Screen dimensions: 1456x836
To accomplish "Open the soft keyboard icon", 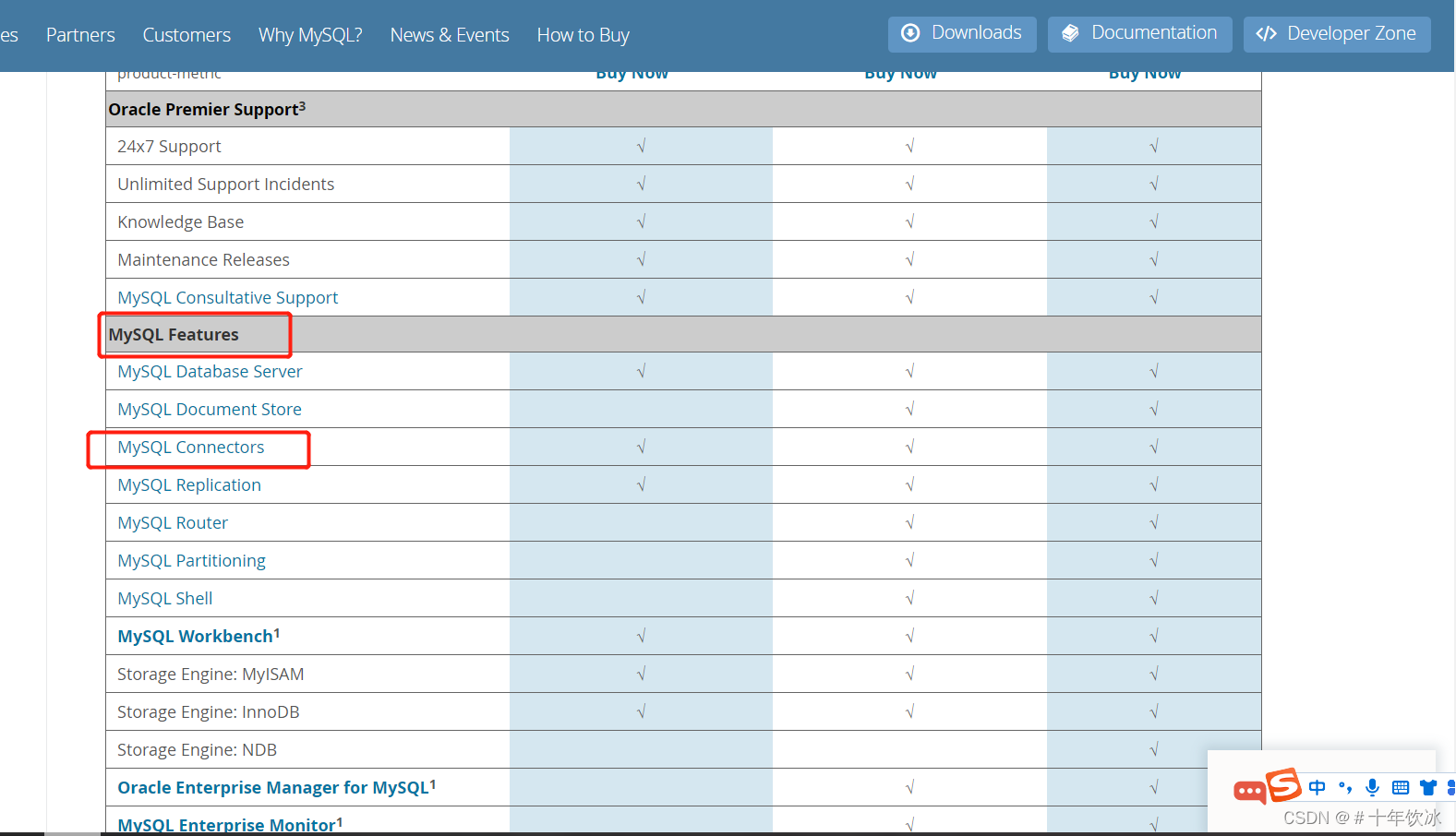I will pyautogui.click(x=1401, y=787).
